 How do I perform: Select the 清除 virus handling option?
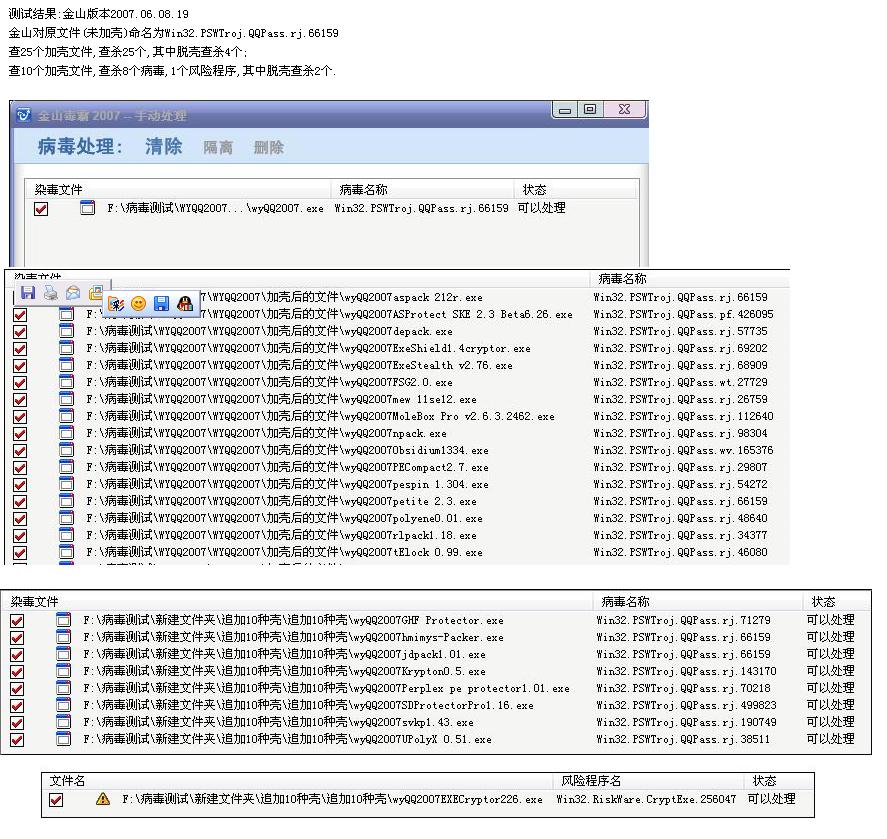[x=163, y=147]
